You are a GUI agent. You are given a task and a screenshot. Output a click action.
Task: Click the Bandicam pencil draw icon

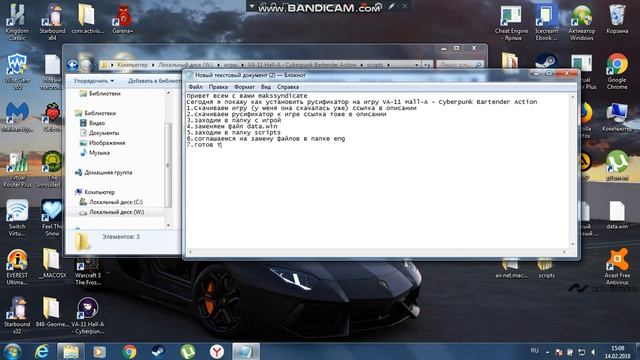391,6
